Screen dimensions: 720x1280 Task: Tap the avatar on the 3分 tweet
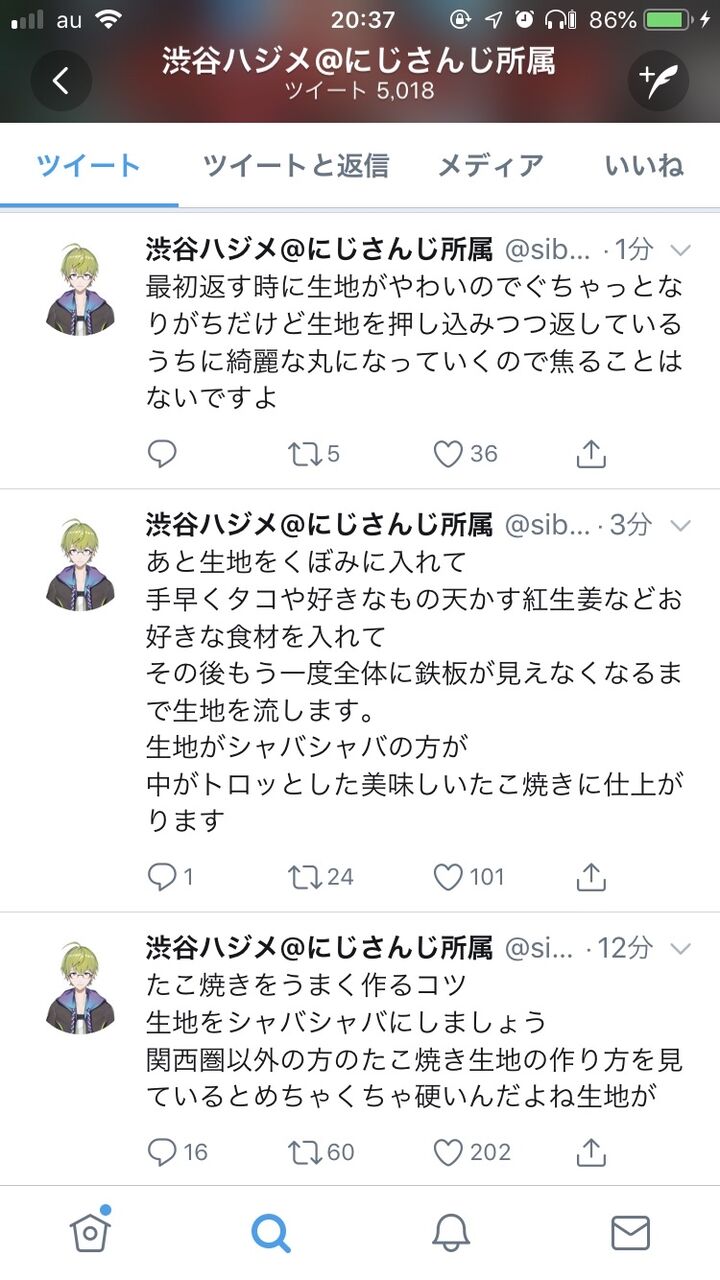[81, 567]
